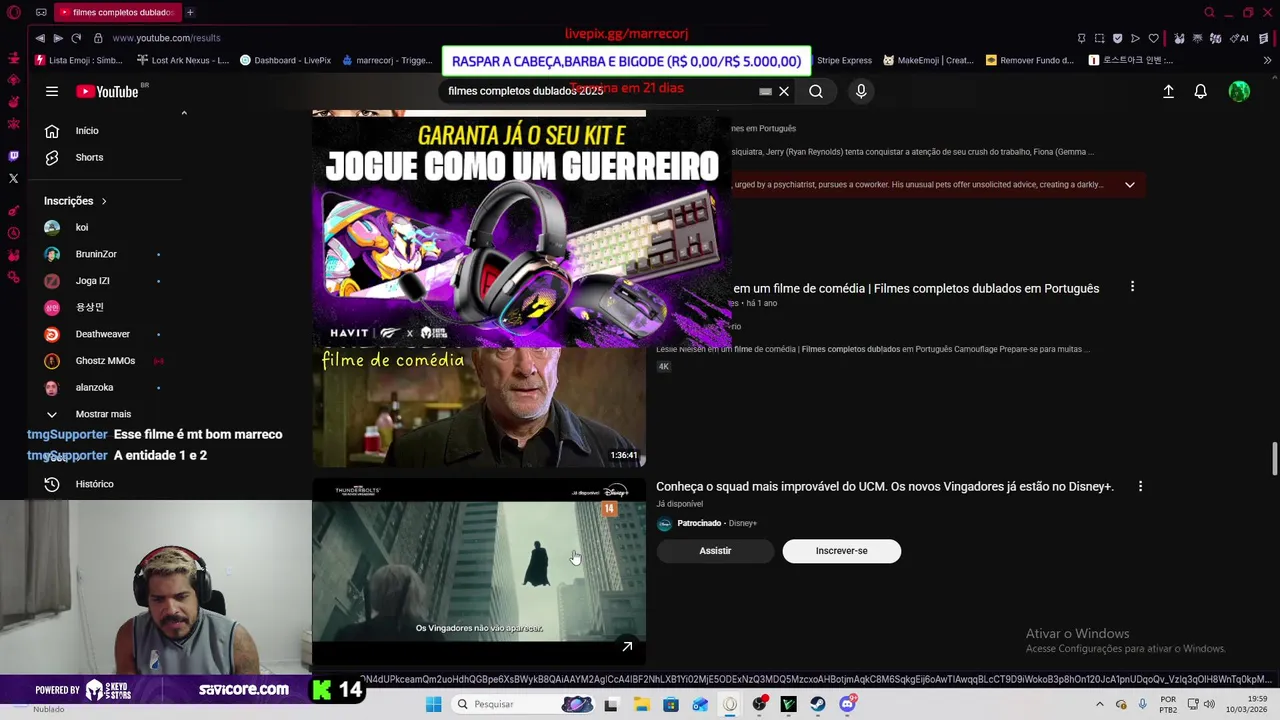Open the X (Twitter) sidebar icon
Viewport: 1280px width, 720px height.
coord(14,178)
